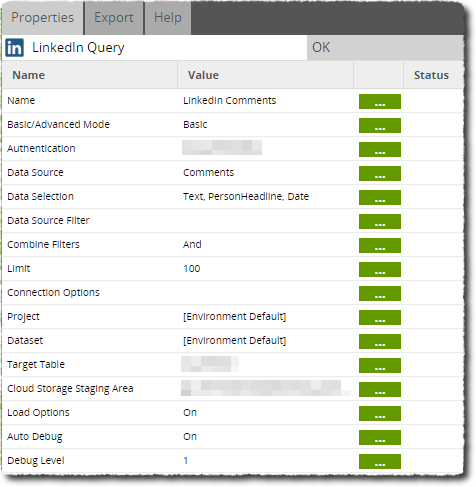Click the blurred Target Table value
This screenshot has height=487, width=476.
pyautogui.click(x=210, y=364)
